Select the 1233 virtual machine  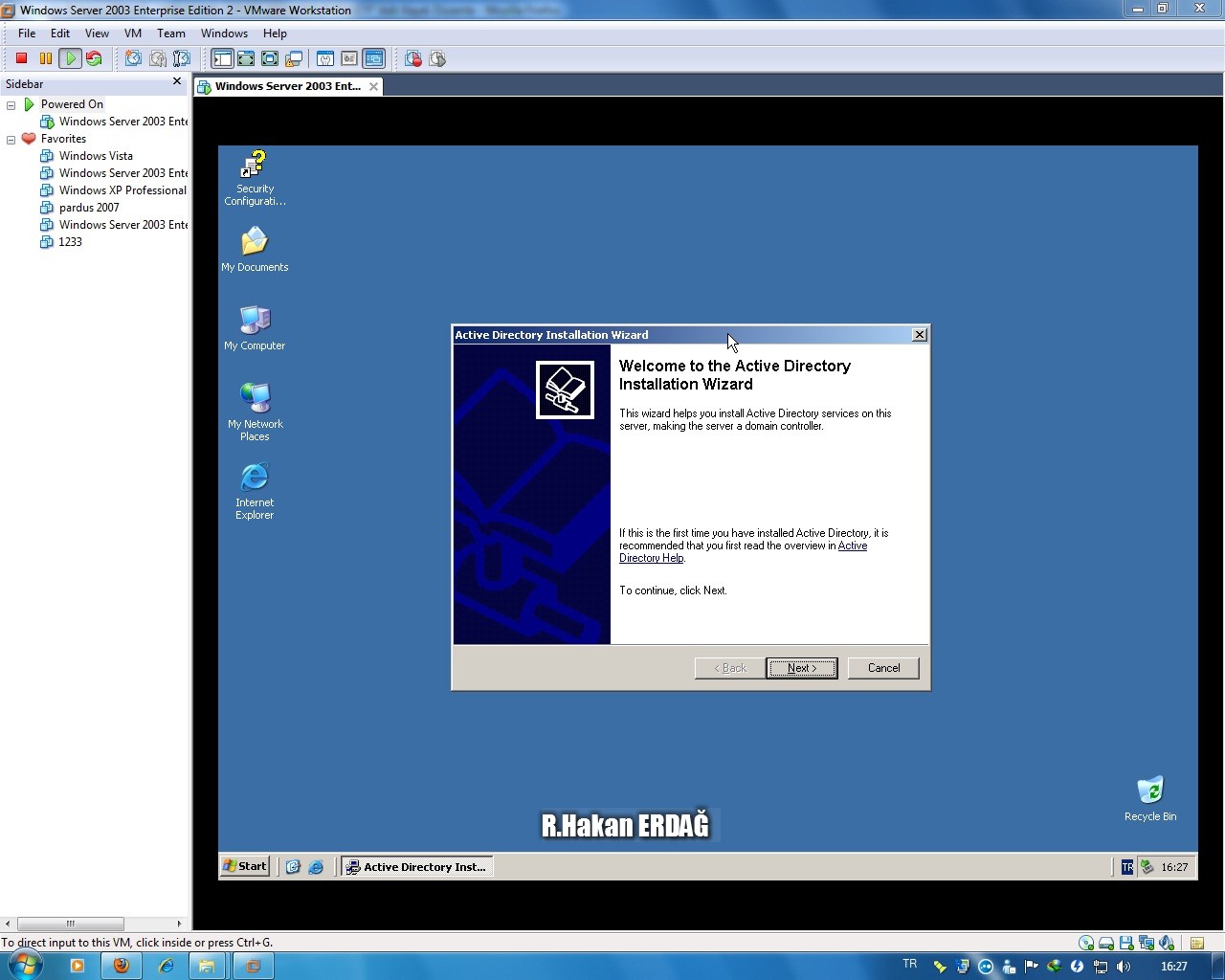coord(61,242)
